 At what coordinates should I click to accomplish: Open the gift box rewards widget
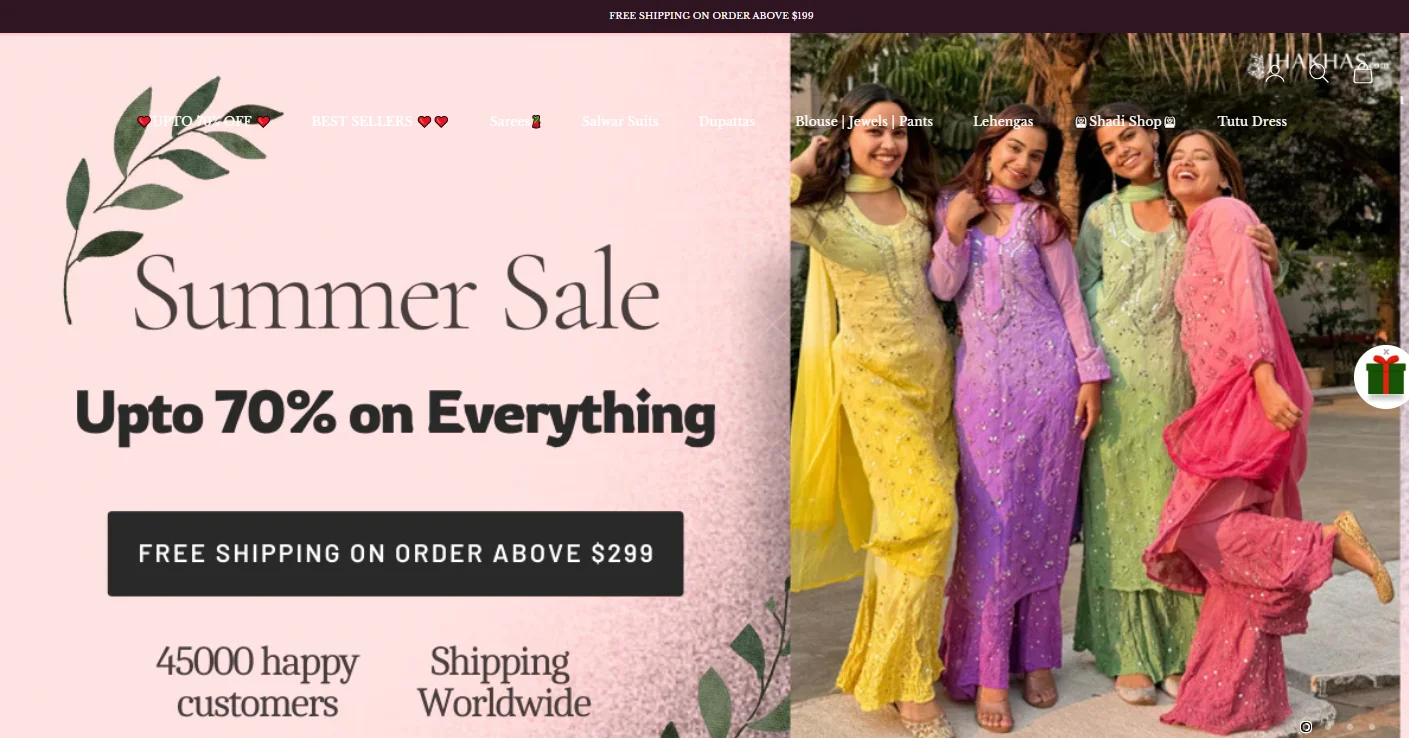coord(1385,376)
